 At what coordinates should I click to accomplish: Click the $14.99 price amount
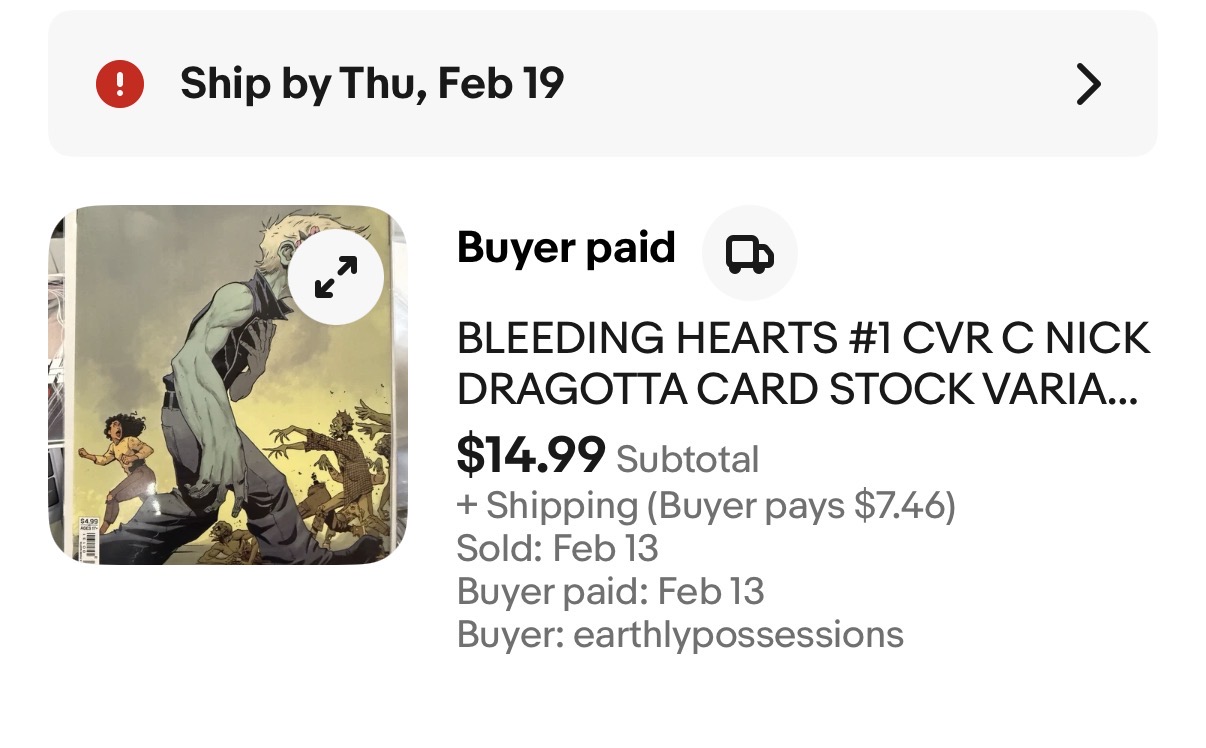tap(530, 456)
